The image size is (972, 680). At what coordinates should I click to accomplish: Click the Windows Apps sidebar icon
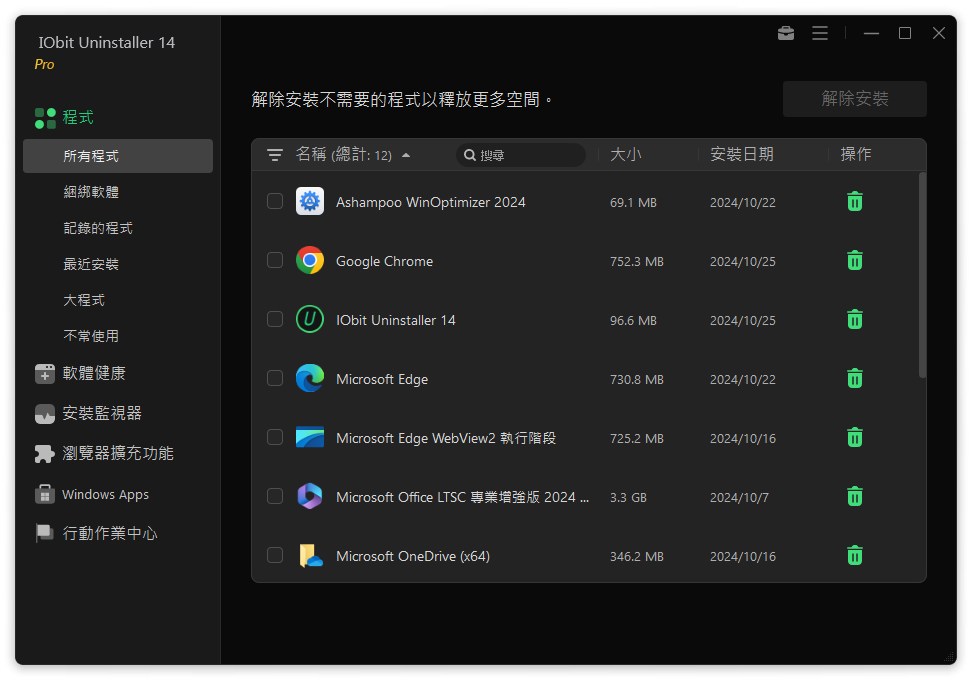(x=45, y=494)
